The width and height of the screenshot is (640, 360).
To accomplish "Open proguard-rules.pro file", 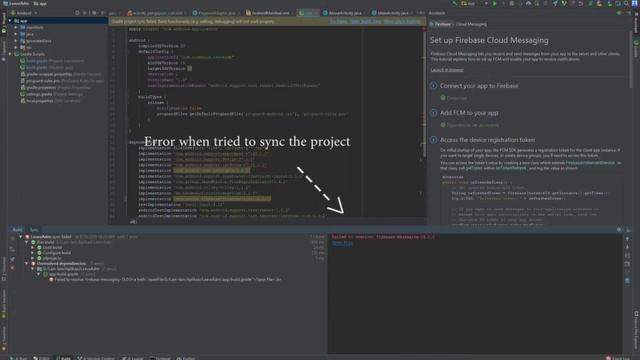I will click(x=62, y=81).
